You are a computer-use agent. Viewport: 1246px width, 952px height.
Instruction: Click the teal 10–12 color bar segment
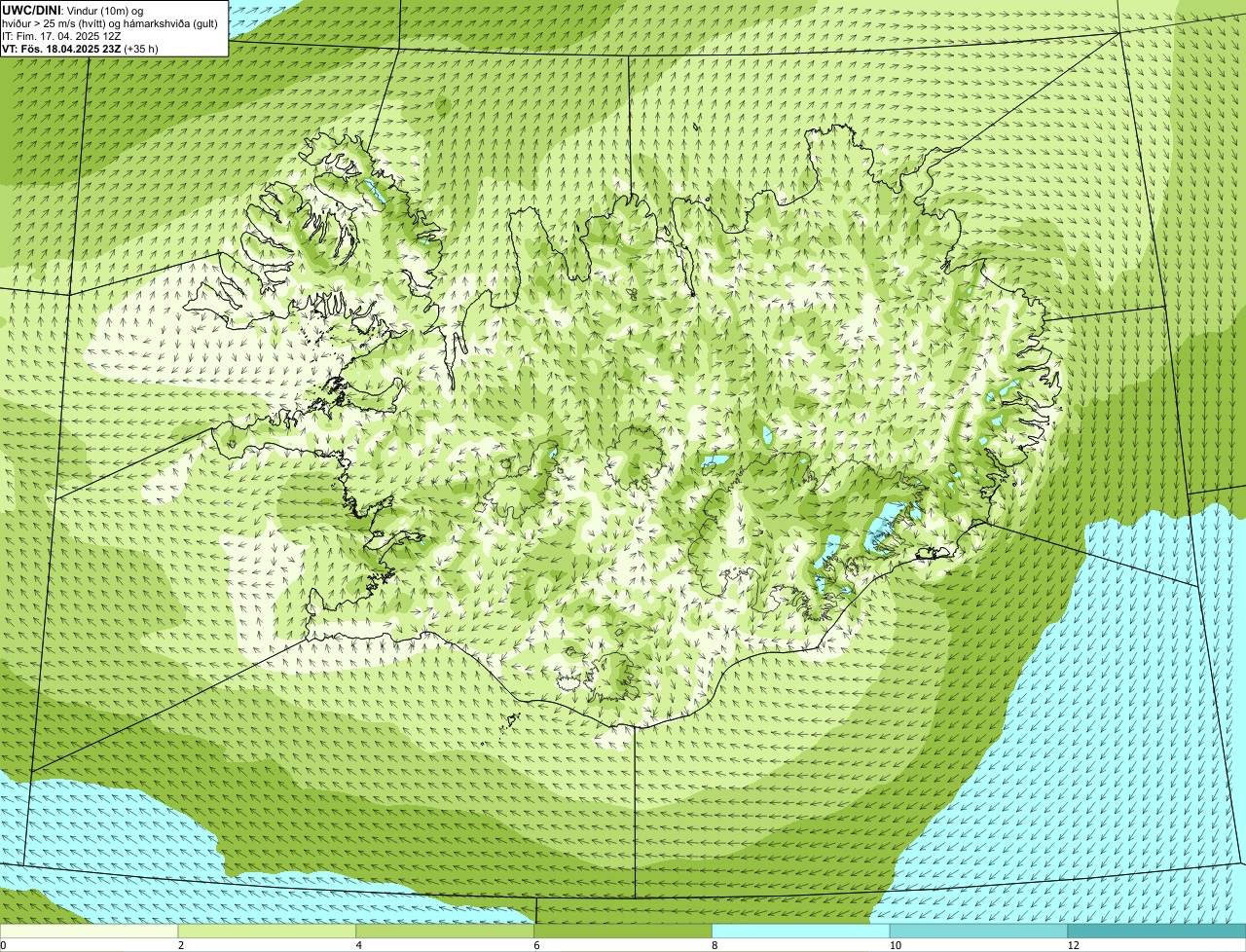[978, 931]
